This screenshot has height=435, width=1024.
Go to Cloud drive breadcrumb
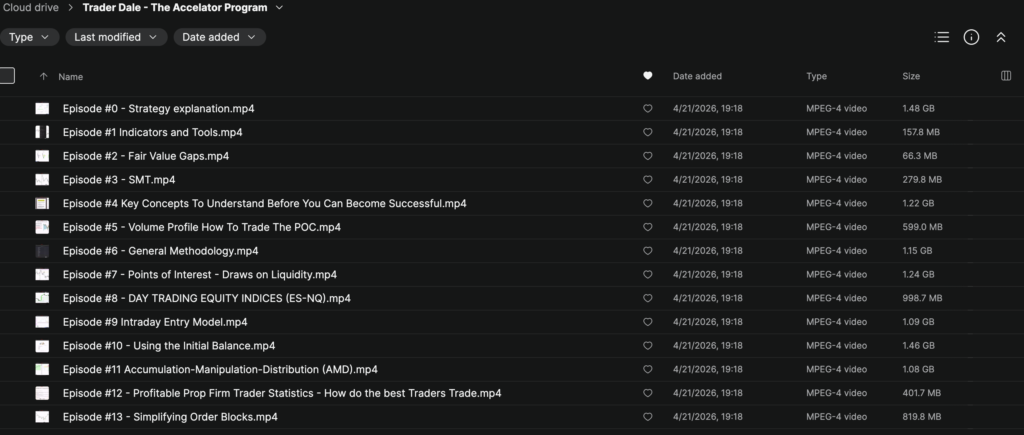click(31, 8)
